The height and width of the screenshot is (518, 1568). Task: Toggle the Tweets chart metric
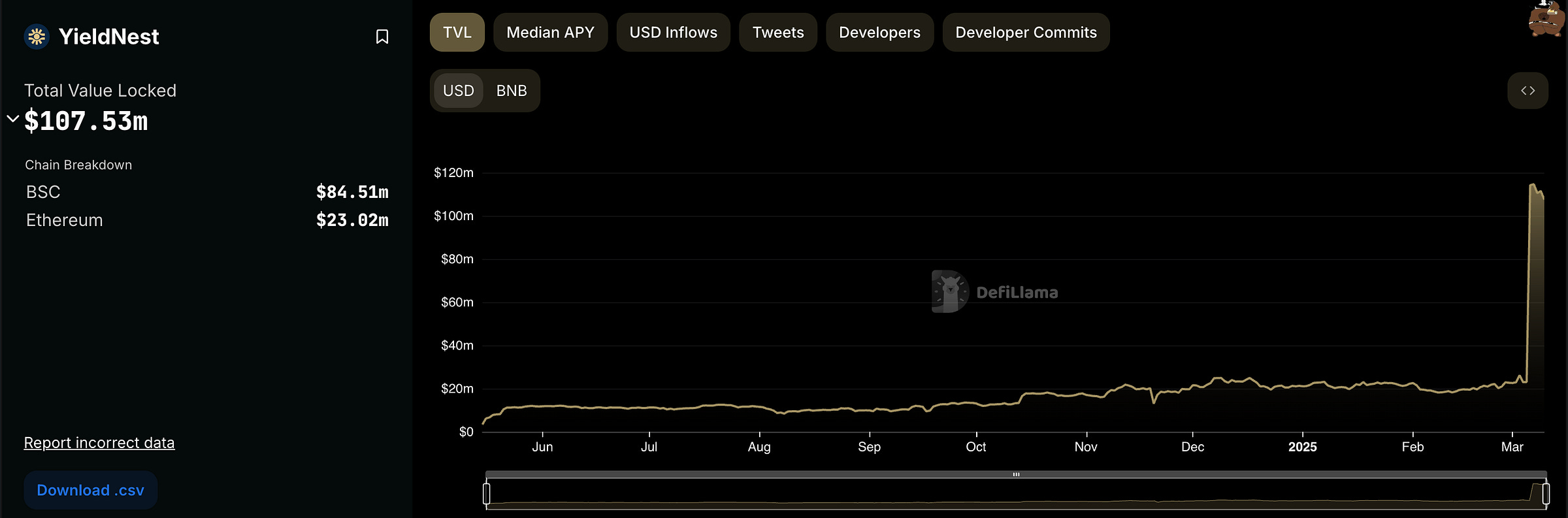coord(777,32)
